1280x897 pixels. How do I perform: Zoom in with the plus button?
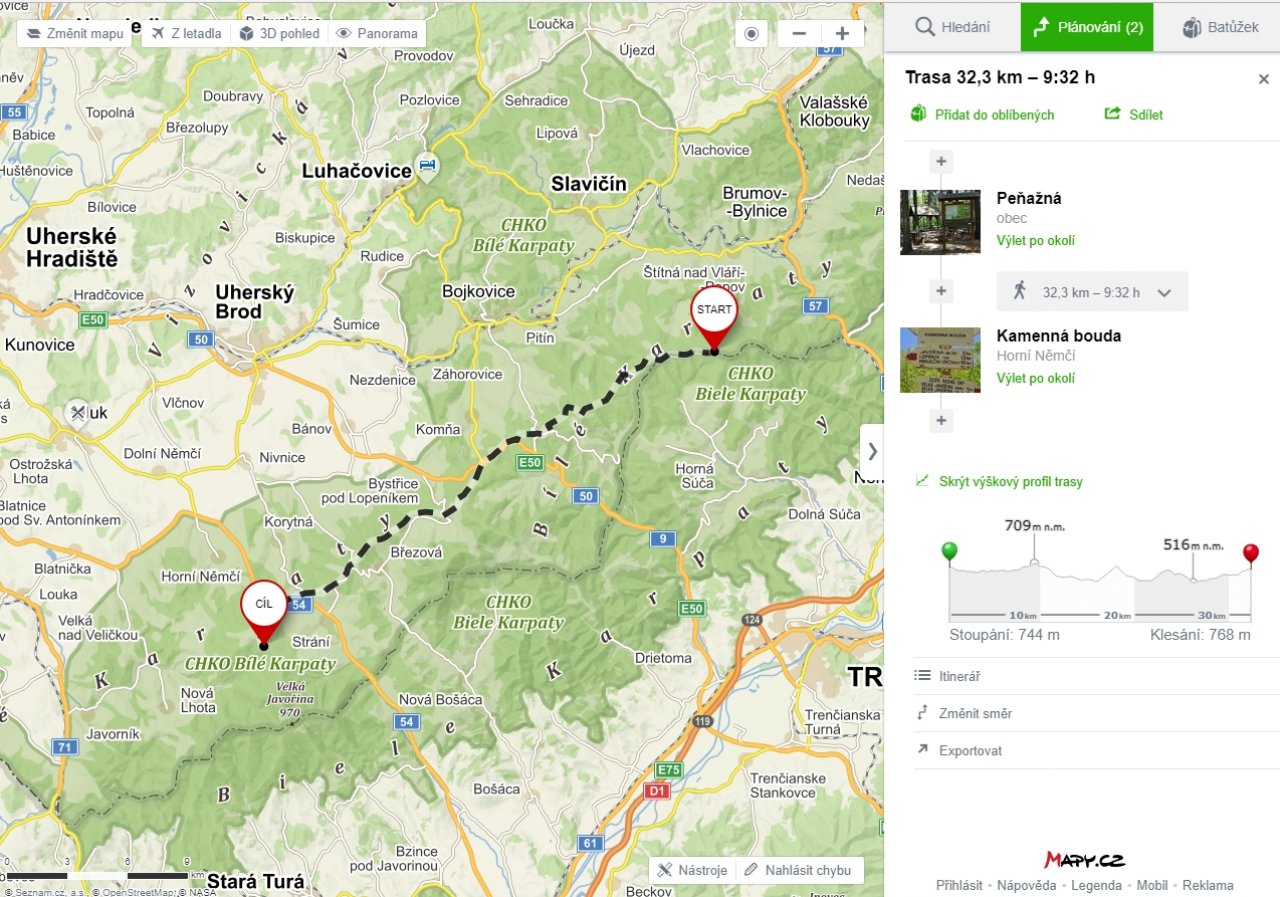pyautogui.click(x=842, y=33)
